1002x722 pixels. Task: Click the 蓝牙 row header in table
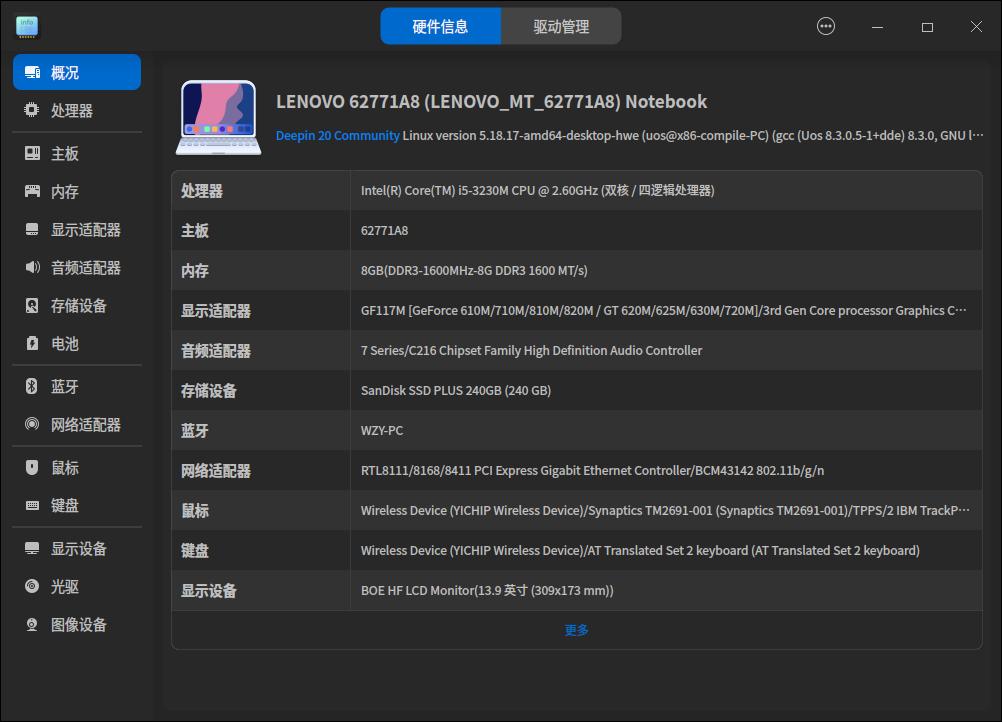click(195, 431)
